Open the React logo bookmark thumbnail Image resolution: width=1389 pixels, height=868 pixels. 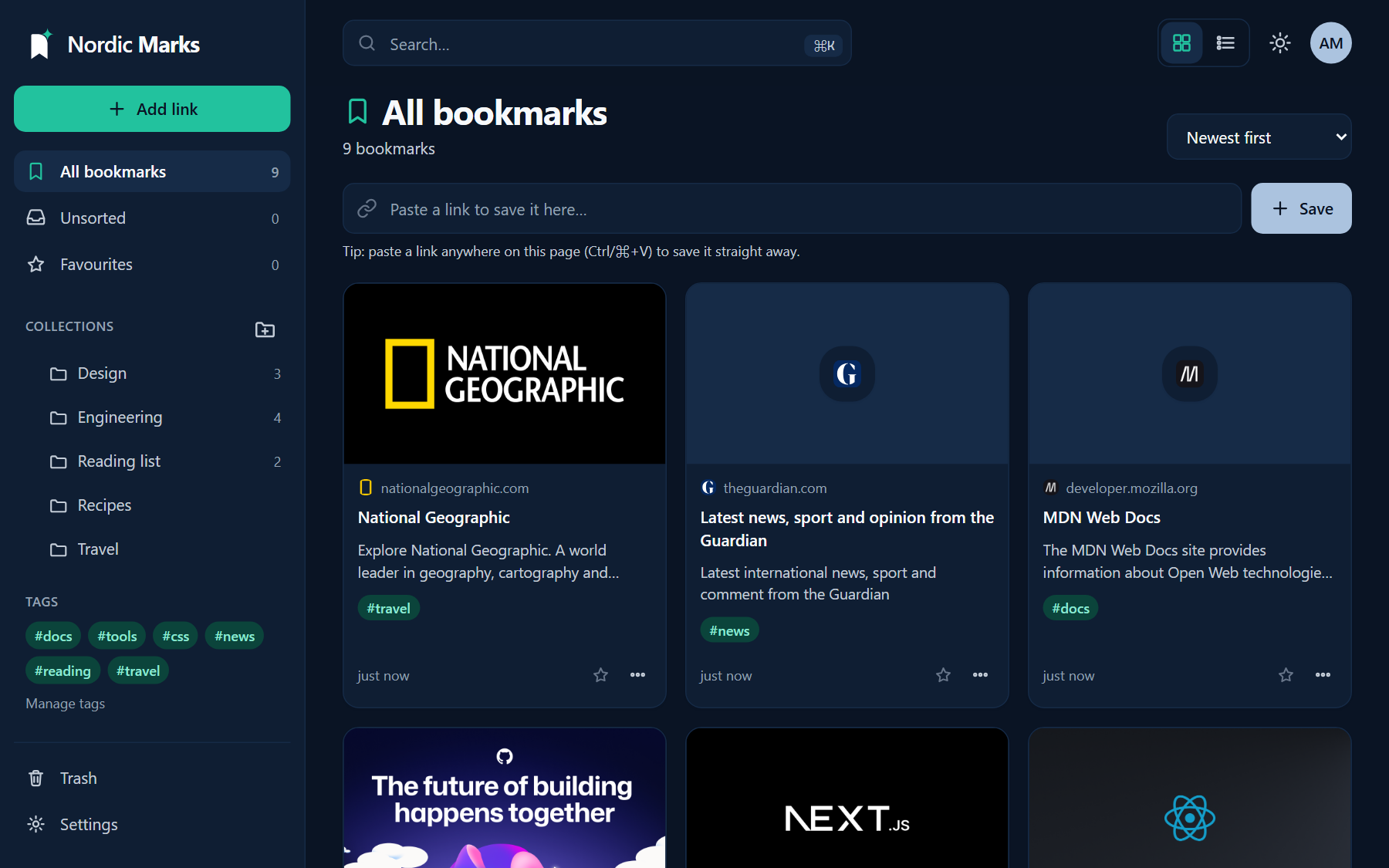[x=1190, y=798]
